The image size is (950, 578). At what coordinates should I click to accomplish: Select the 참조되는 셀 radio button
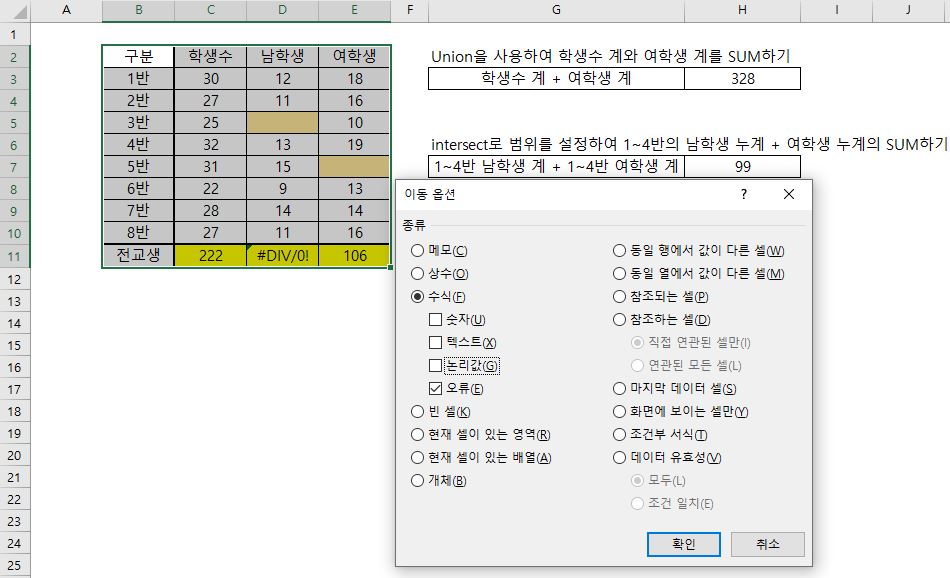(x=619, y=295)
